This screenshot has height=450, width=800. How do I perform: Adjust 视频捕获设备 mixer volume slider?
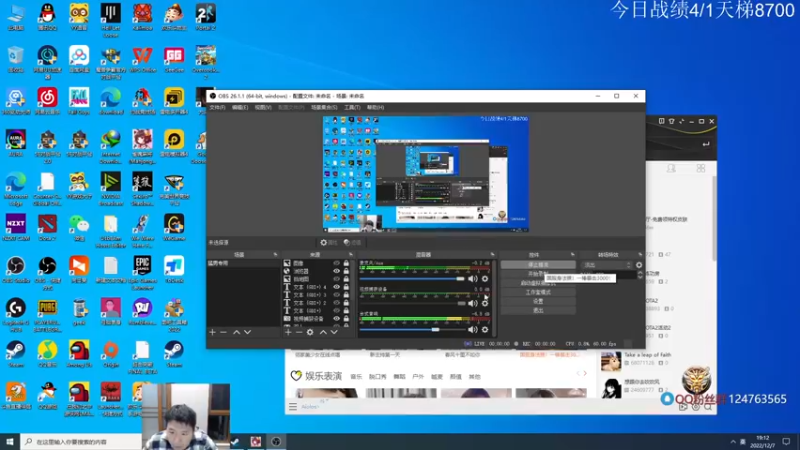(412, 303)
